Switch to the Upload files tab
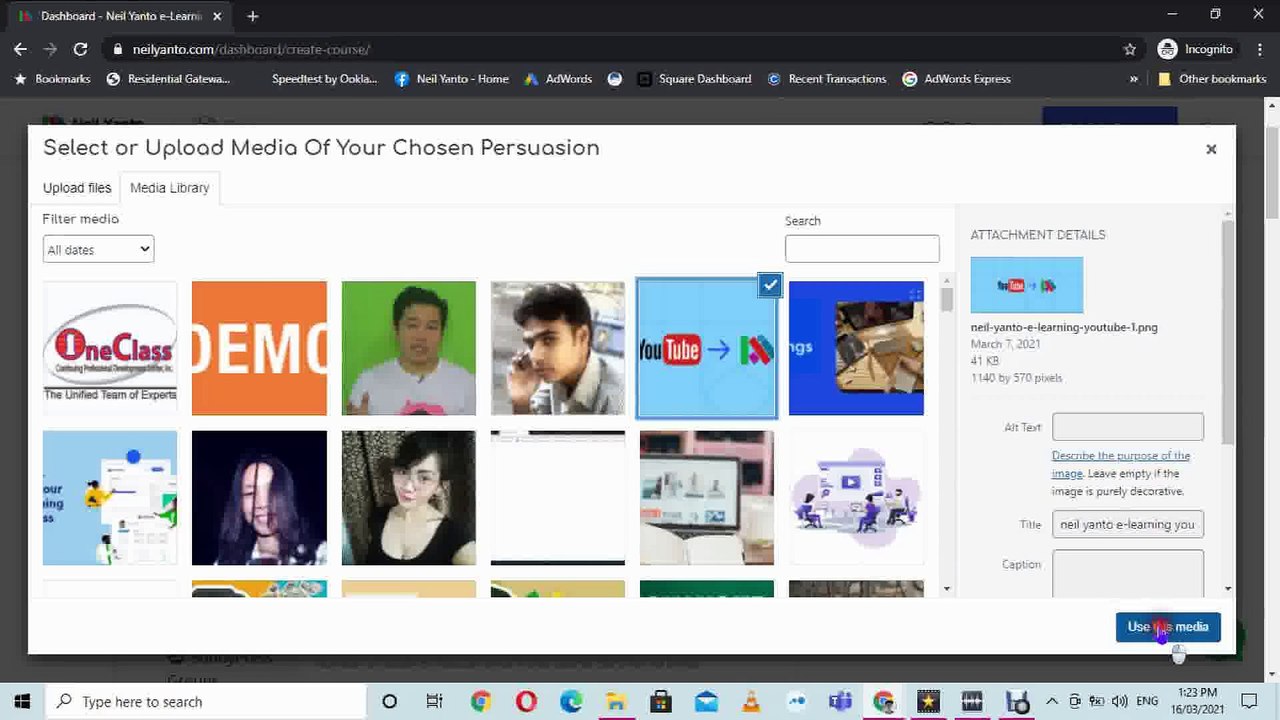This screenshot has height=720, width=1280. 77,188
